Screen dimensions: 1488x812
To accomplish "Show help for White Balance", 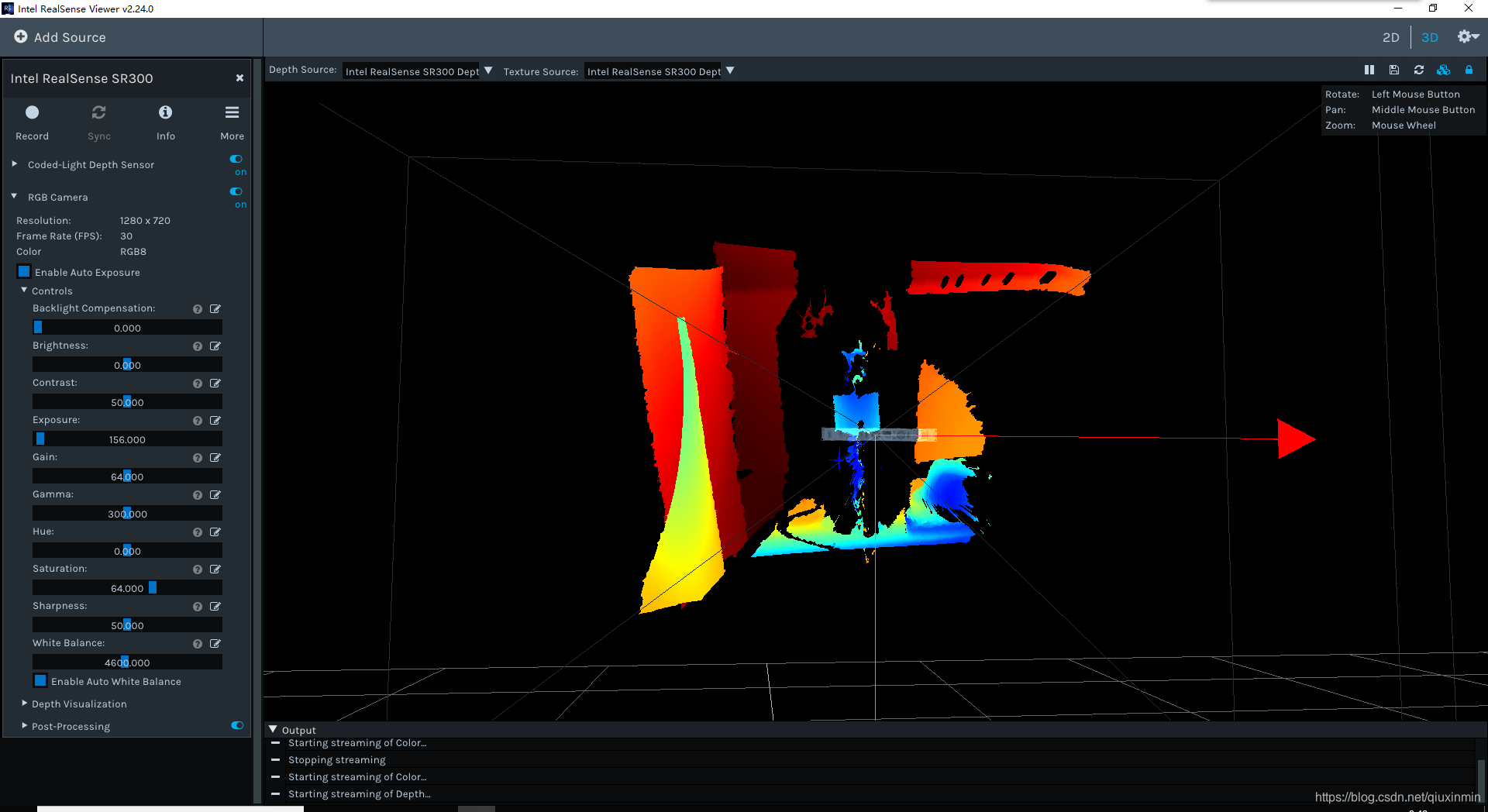I will pos(198,644).
